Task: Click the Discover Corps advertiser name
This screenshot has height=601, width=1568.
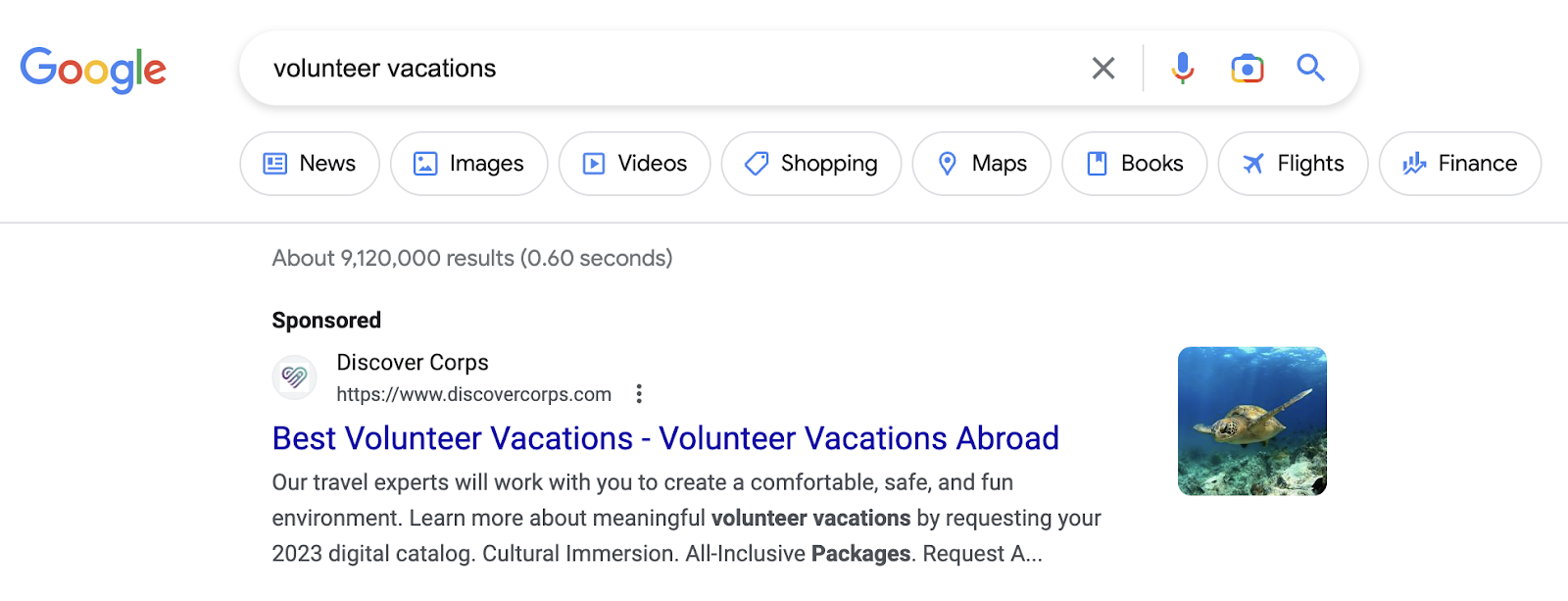Action: click(x=413, y=363)
